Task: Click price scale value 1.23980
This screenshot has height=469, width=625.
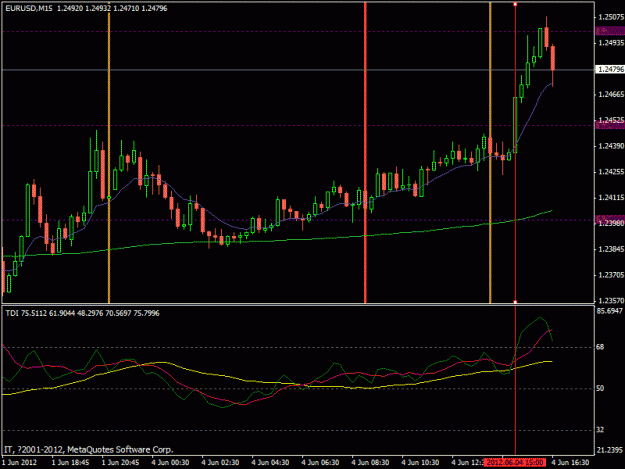Action: pos(611,224)
